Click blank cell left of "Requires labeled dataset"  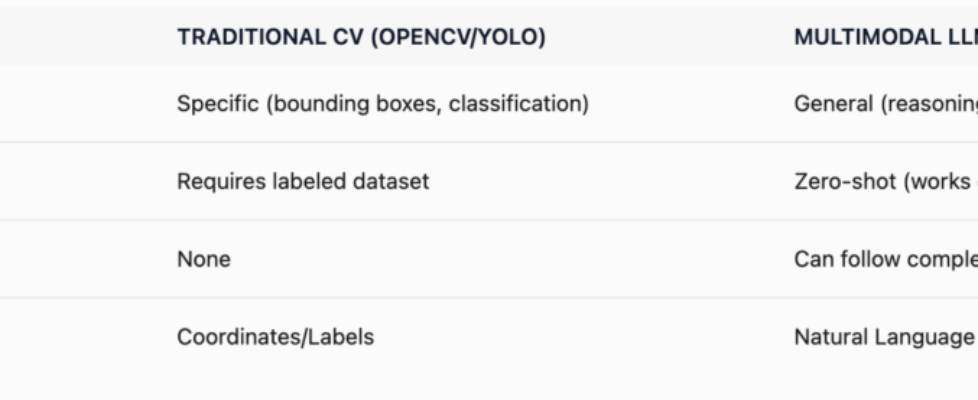pos(80,181)
